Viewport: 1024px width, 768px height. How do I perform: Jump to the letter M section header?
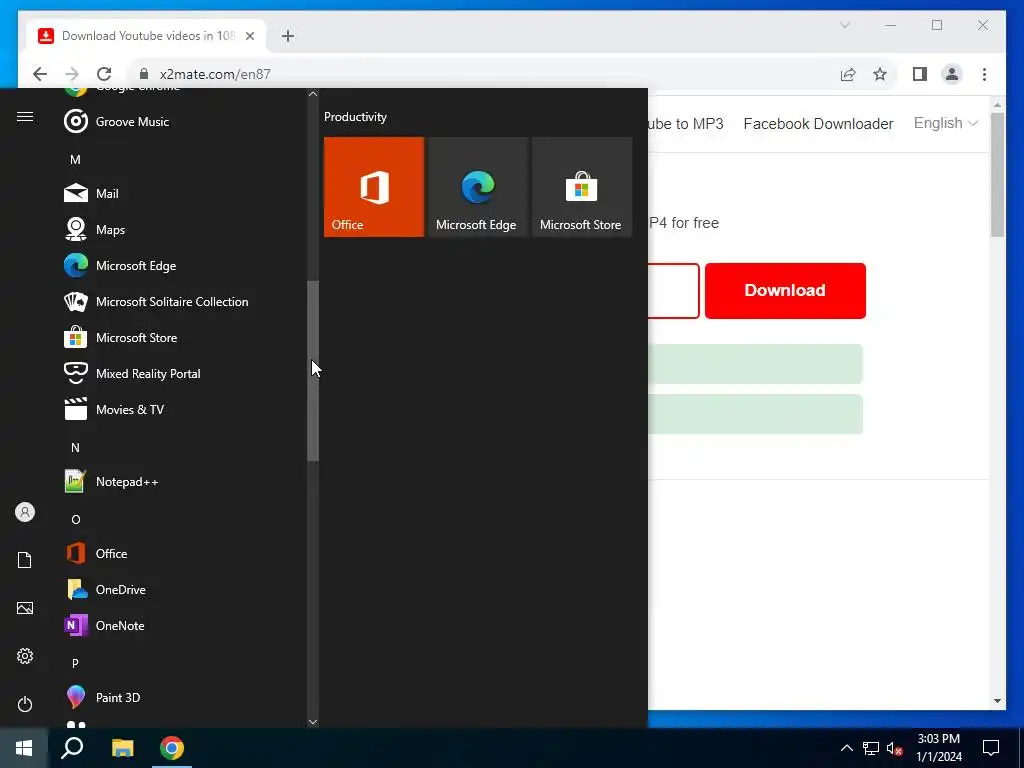point(75,159)
